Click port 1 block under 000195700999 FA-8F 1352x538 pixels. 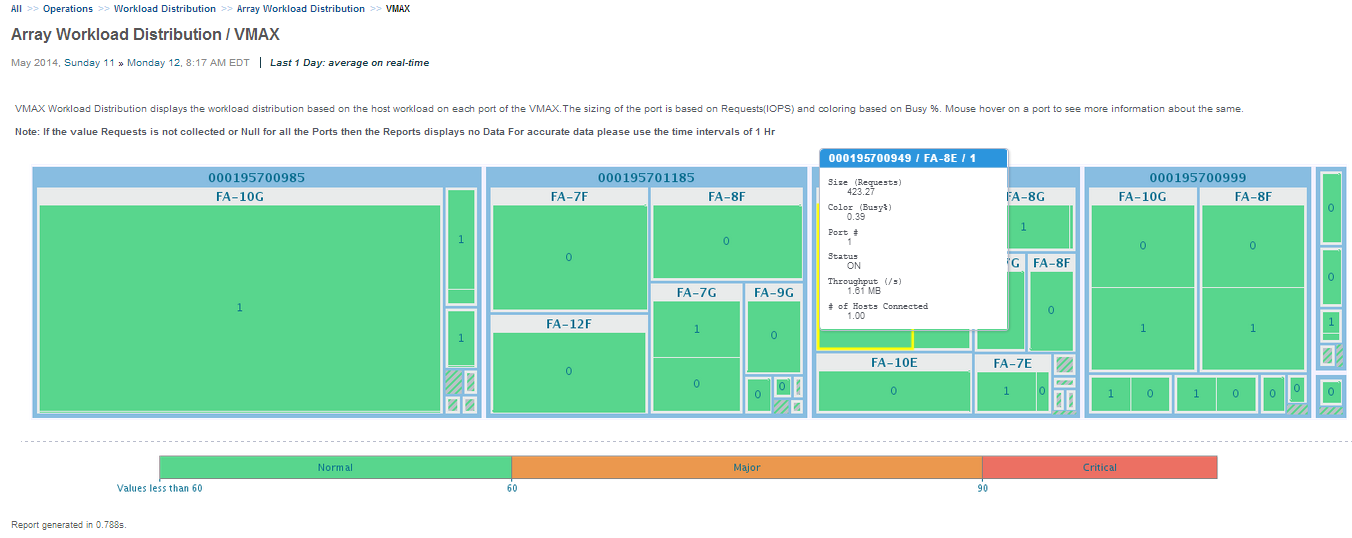(1253, 329)
